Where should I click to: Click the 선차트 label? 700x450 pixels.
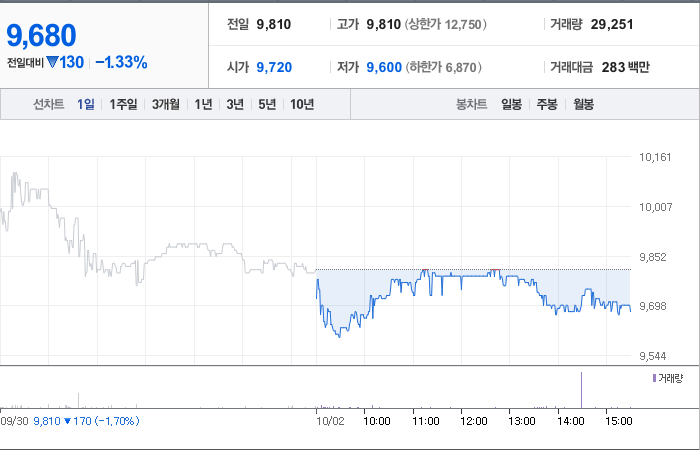coord(49,104)
